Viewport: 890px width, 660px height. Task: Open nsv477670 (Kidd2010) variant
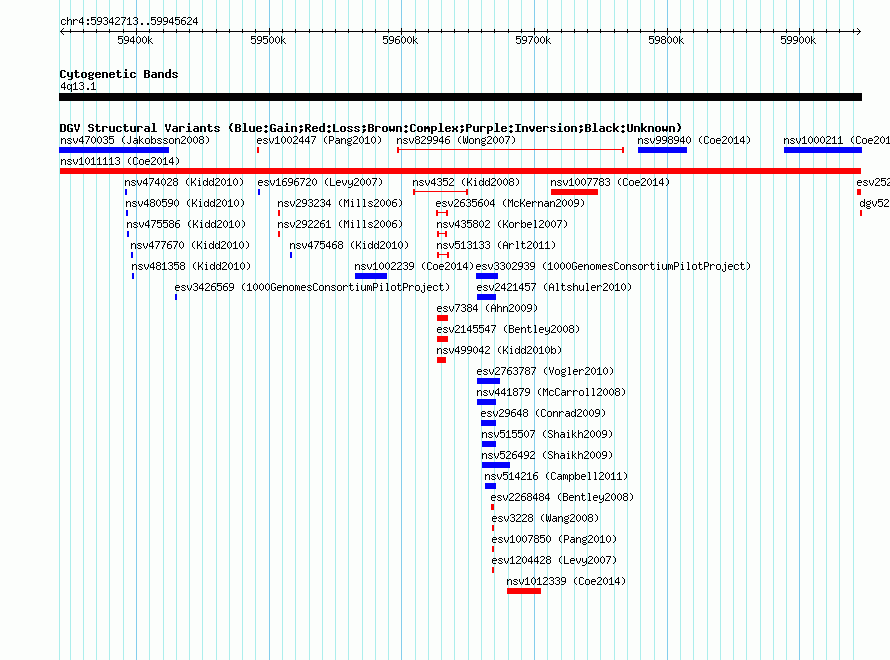tap(190, 245)
